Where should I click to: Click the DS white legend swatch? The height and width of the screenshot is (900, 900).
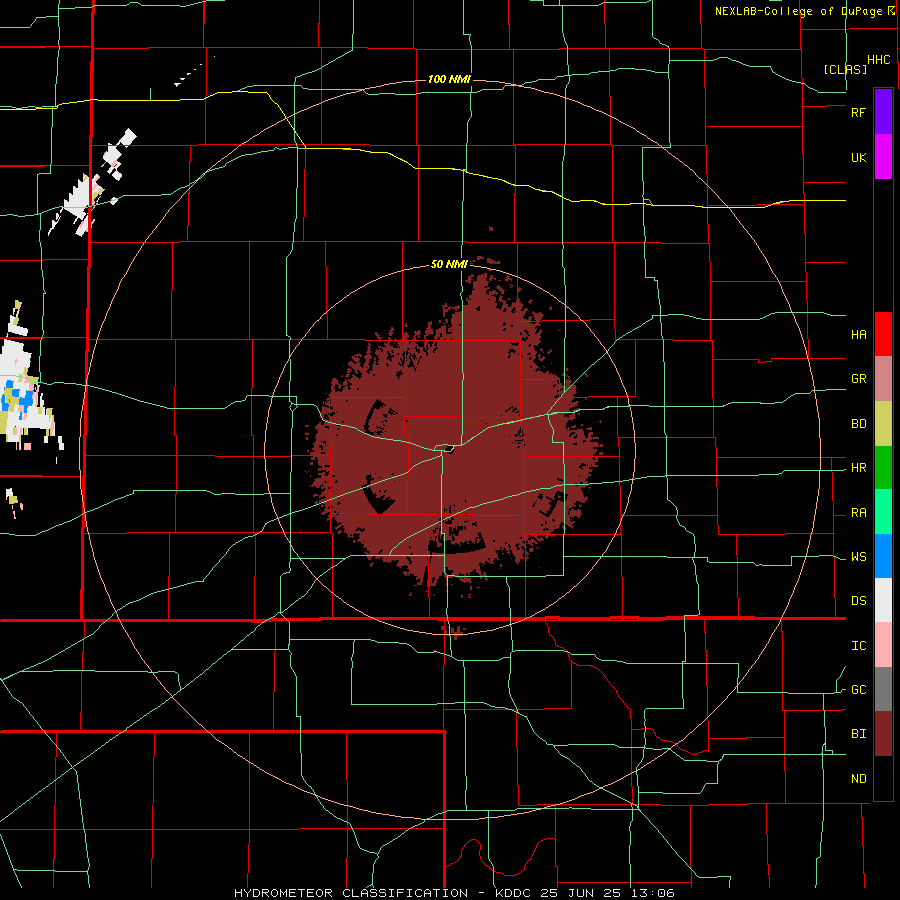tap(883, 600)
